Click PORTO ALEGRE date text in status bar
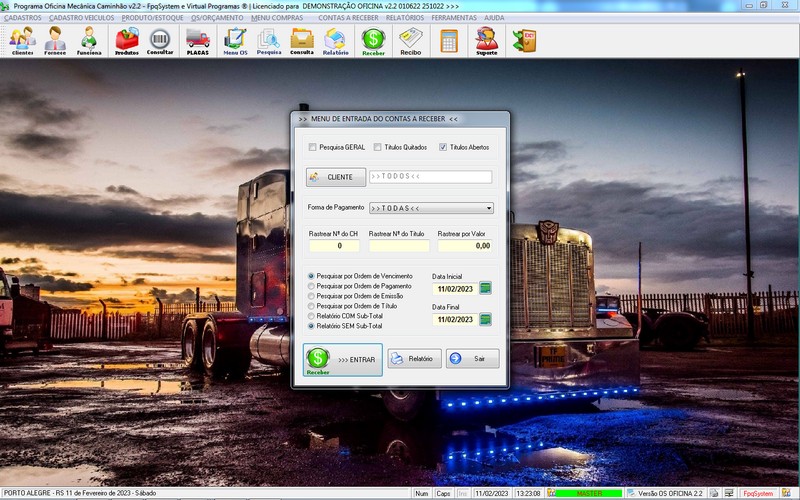The image size is (800, 500). coord(80,493)
